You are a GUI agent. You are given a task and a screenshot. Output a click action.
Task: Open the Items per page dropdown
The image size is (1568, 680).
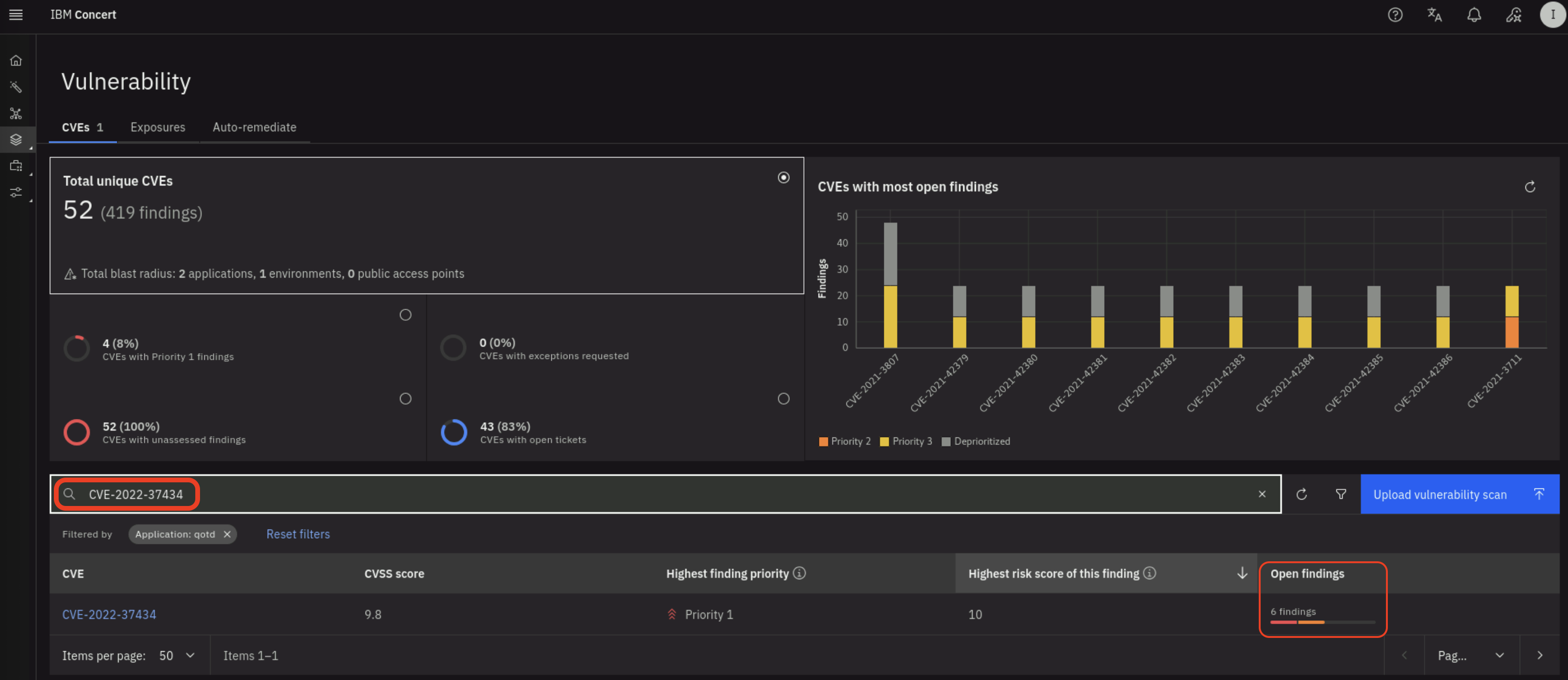[x=177, y=656]
